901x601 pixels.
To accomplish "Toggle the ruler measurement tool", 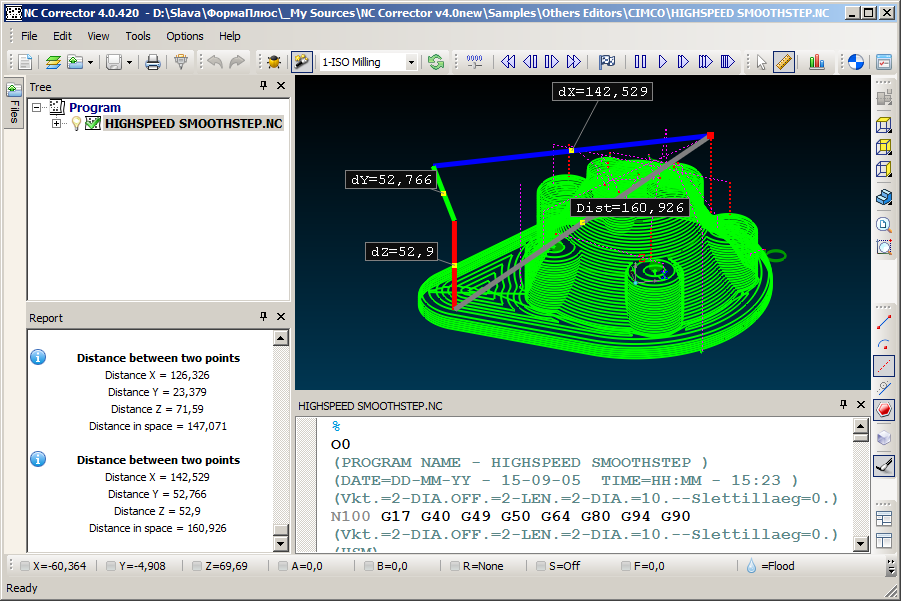I will tap(784, 61).
